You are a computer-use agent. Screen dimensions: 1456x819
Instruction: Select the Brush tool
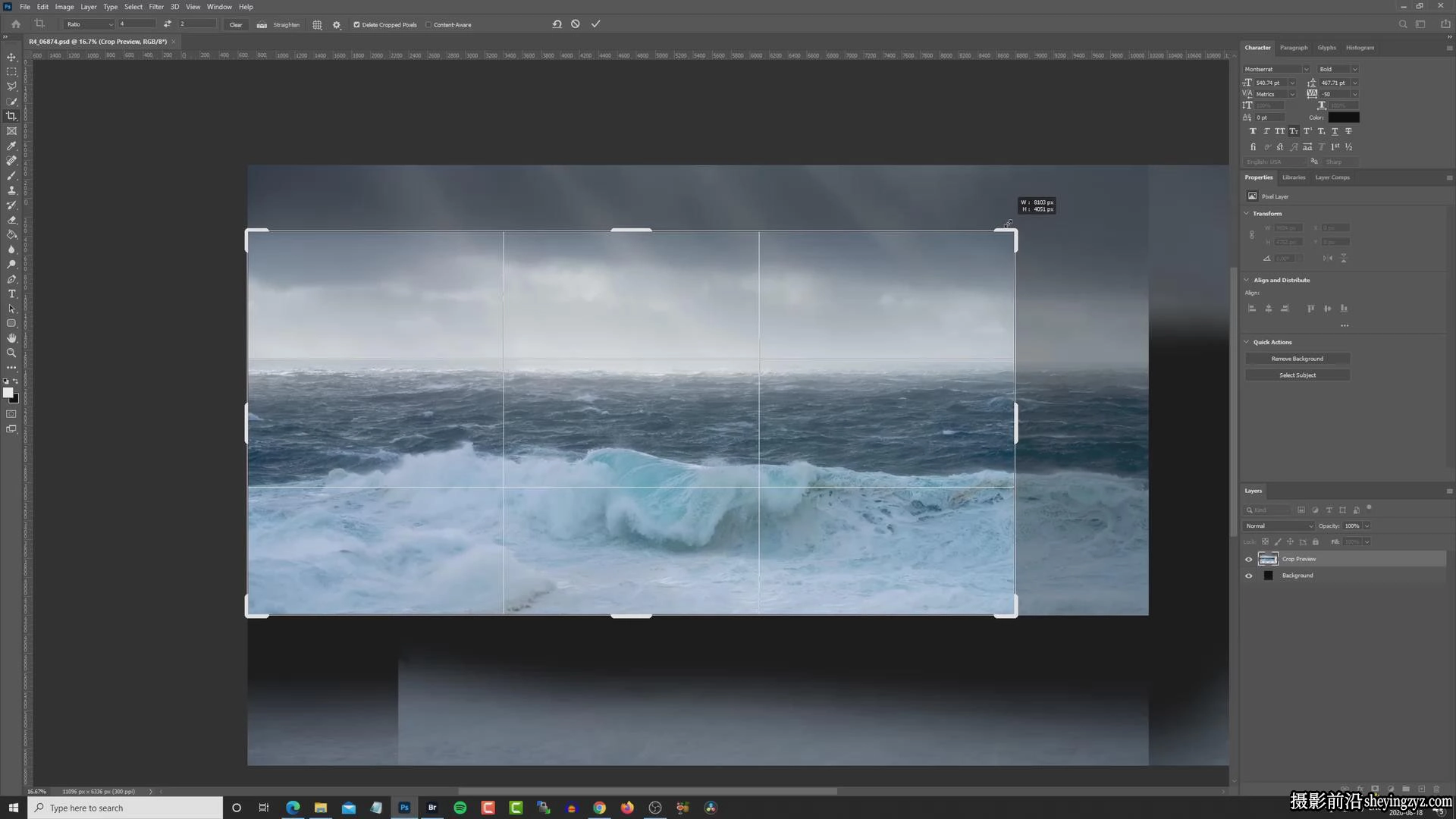pyautogui.click(x=11, y=175)
